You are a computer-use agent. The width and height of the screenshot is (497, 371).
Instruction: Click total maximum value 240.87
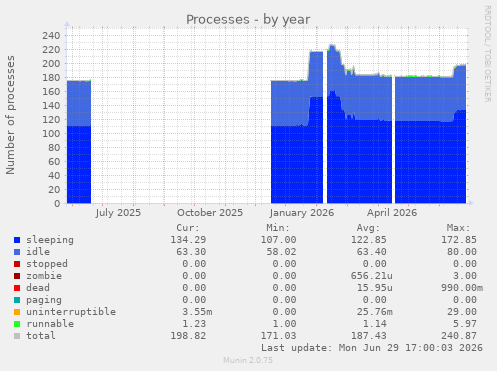[459, 336]
